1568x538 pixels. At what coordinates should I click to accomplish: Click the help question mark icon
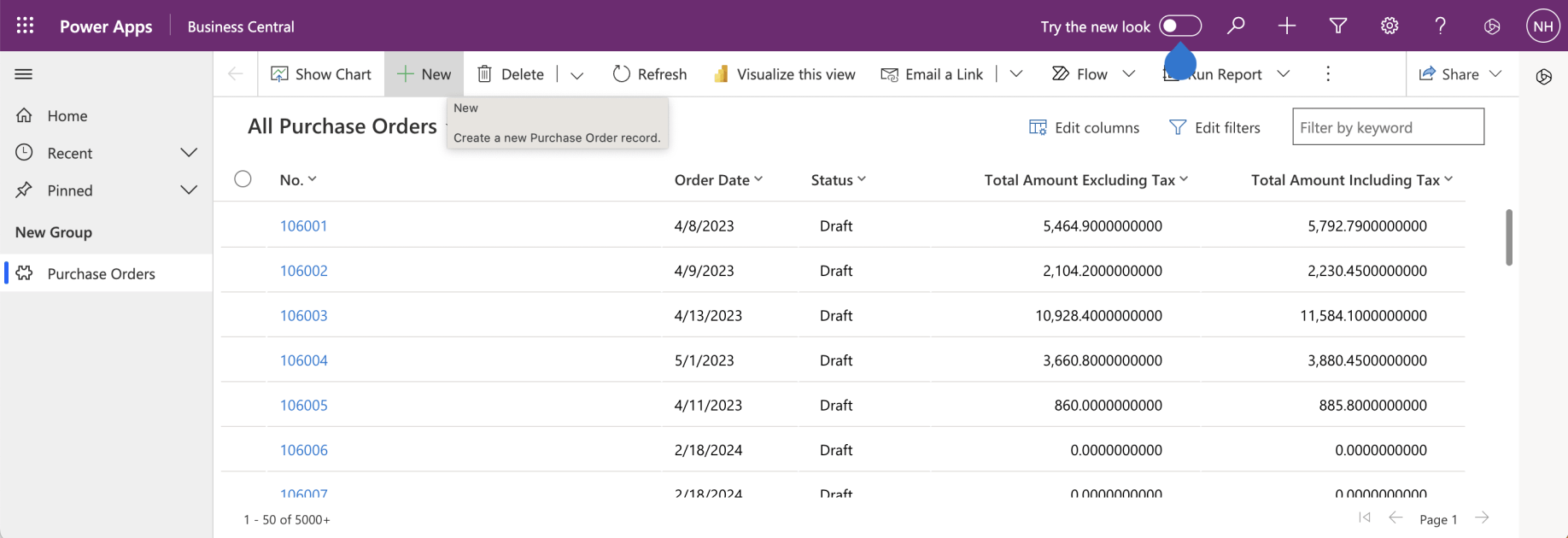tap(1441, 26)
